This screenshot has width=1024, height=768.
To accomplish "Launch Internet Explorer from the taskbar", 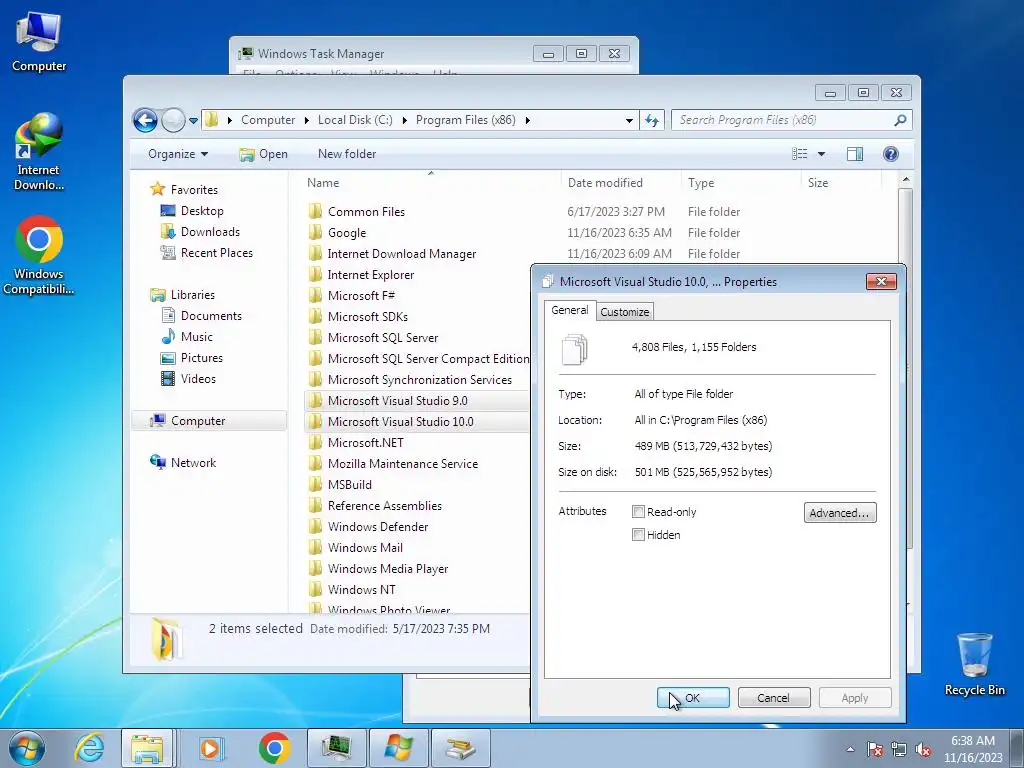I will click(88, 748).
